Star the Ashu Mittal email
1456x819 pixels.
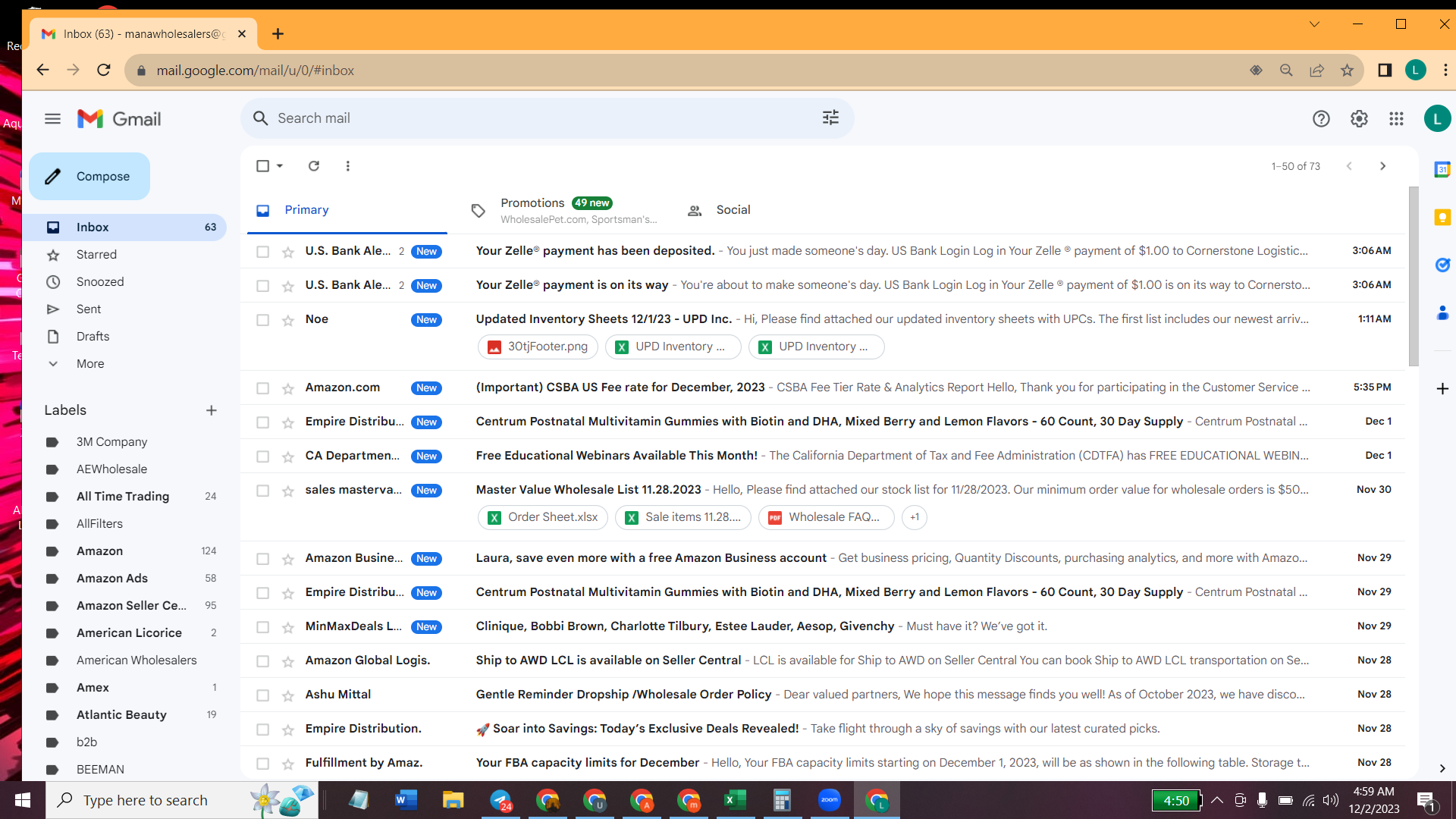click(288, 695)
